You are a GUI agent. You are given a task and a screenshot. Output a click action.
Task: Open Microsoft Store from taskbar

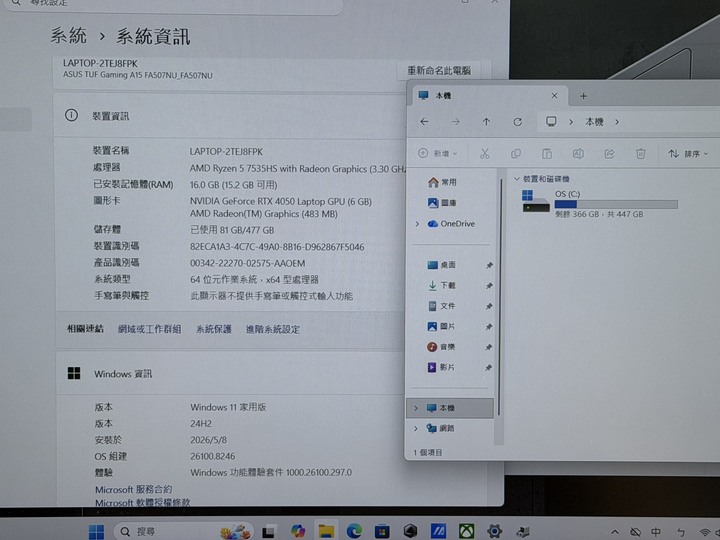click(x=382, y=532)
